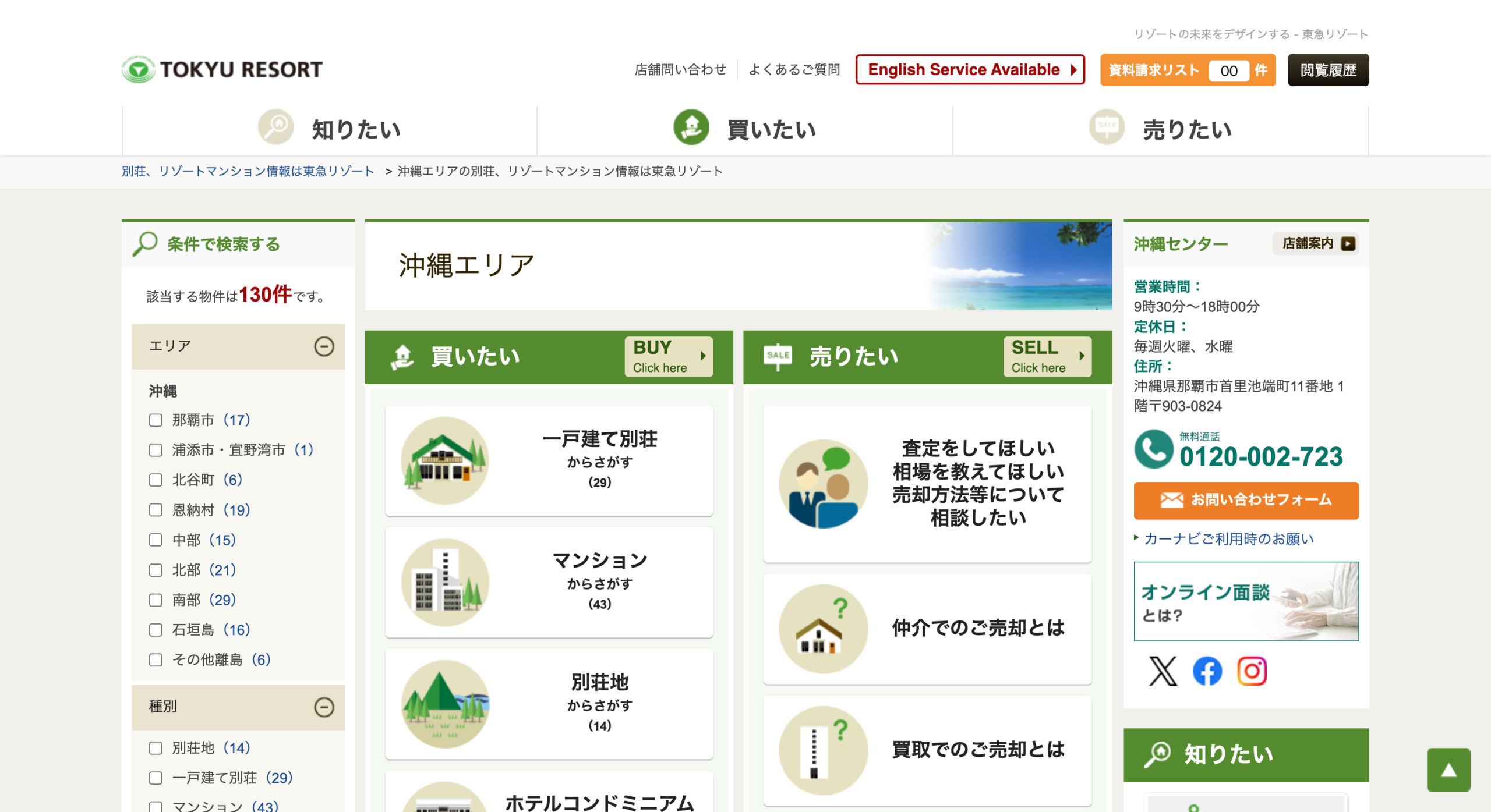Open the X (Twitter) social icon
Image resolution: width=1491 pixels, height=812 pixels.
click(x=1163, y=671)
